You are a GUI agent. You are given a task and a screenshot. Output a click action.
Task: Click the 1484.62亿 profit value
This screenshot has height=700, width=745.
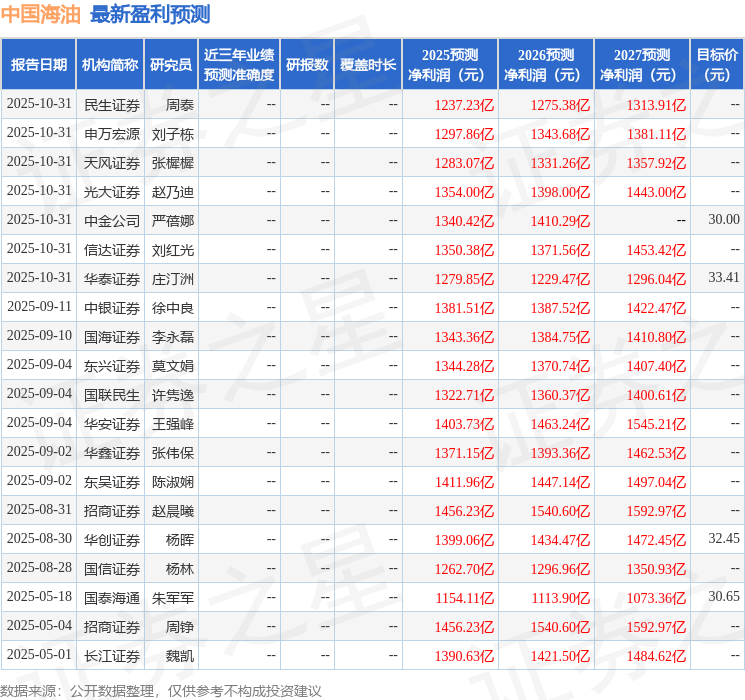[x=656, y=656]
